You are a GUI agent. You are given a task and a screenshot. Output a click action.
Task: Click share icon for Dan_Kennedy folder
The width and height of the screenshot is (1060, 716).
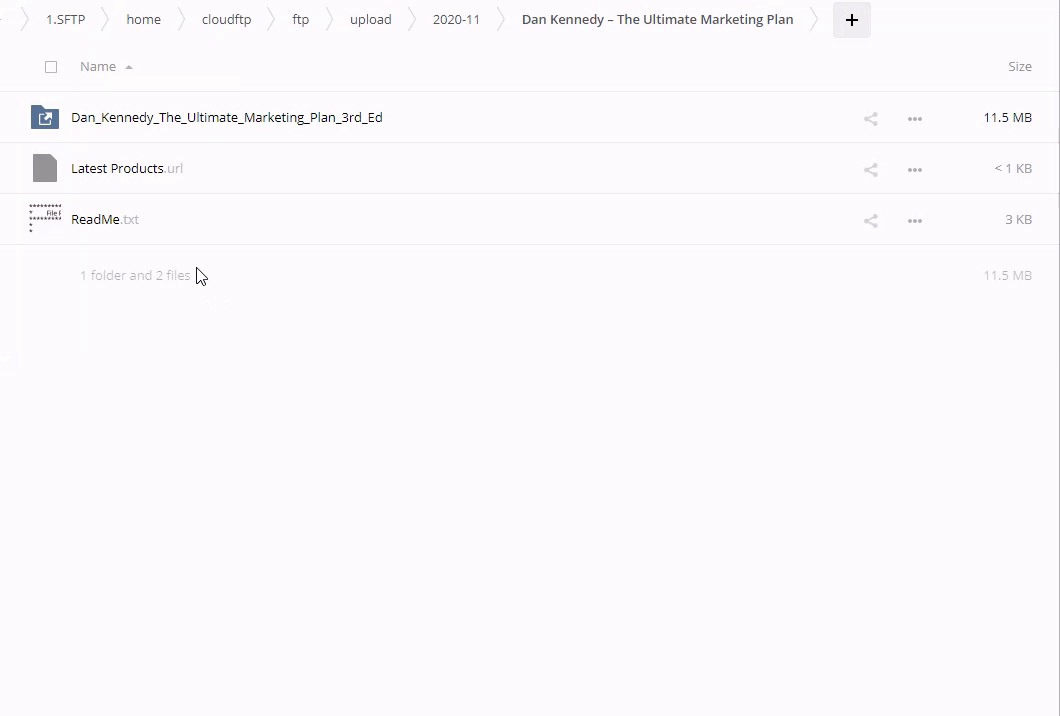870,118
